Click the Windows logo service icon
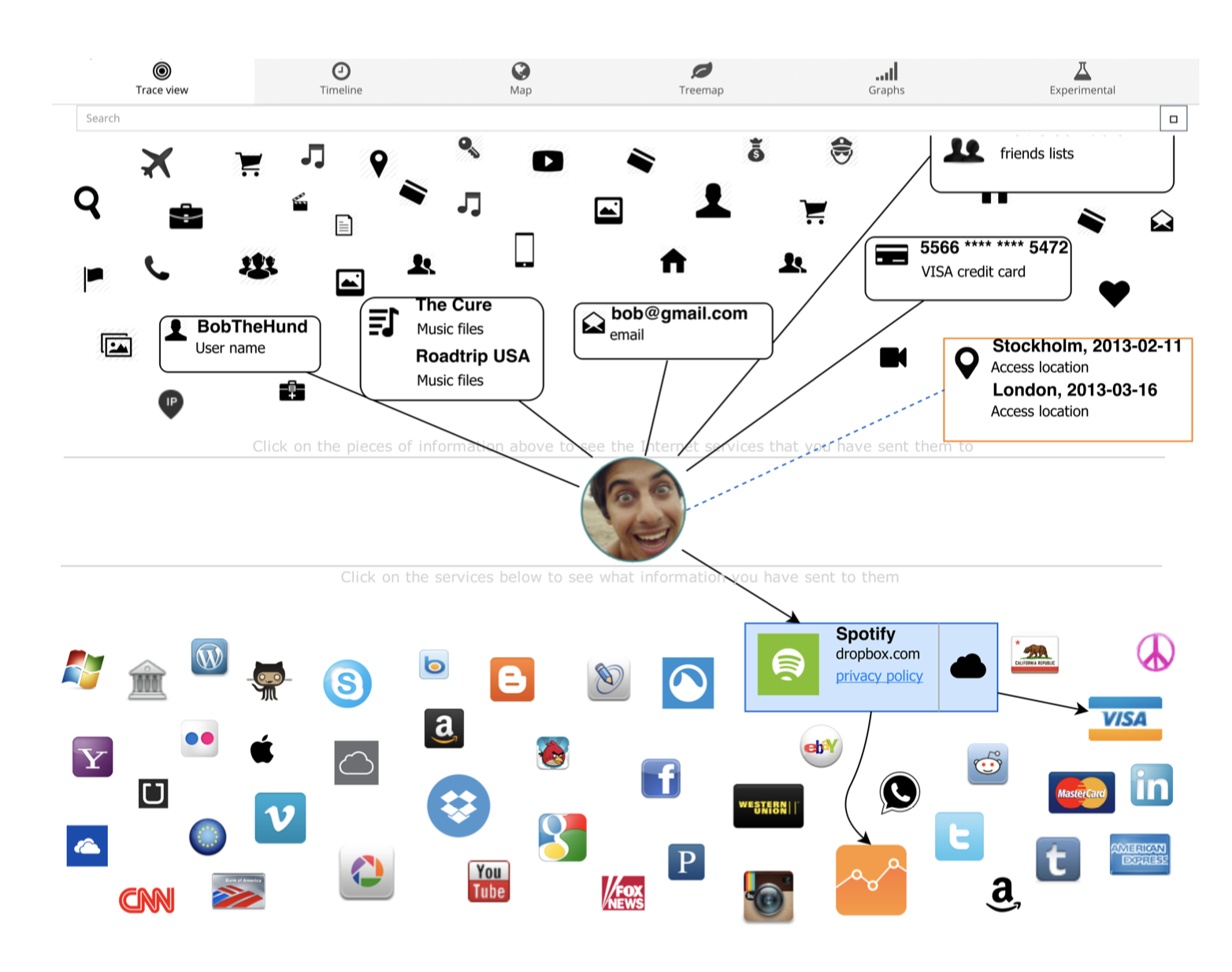The image size is (1232, 972). pyautogui.click(x=83, y=670)
